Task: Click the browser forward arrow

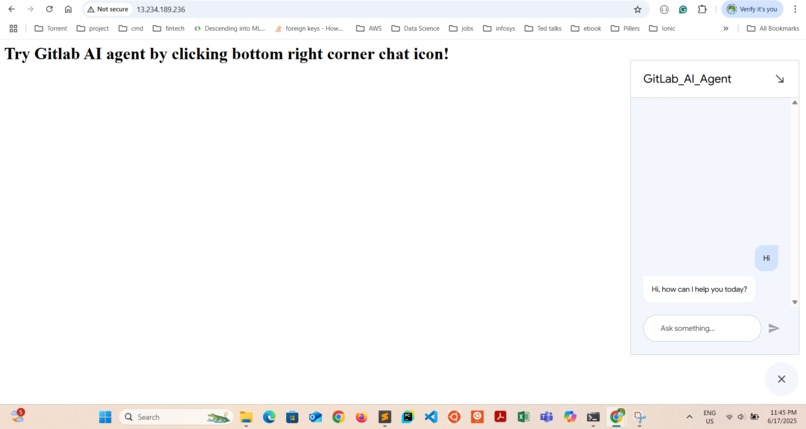Action: point(30,9)
